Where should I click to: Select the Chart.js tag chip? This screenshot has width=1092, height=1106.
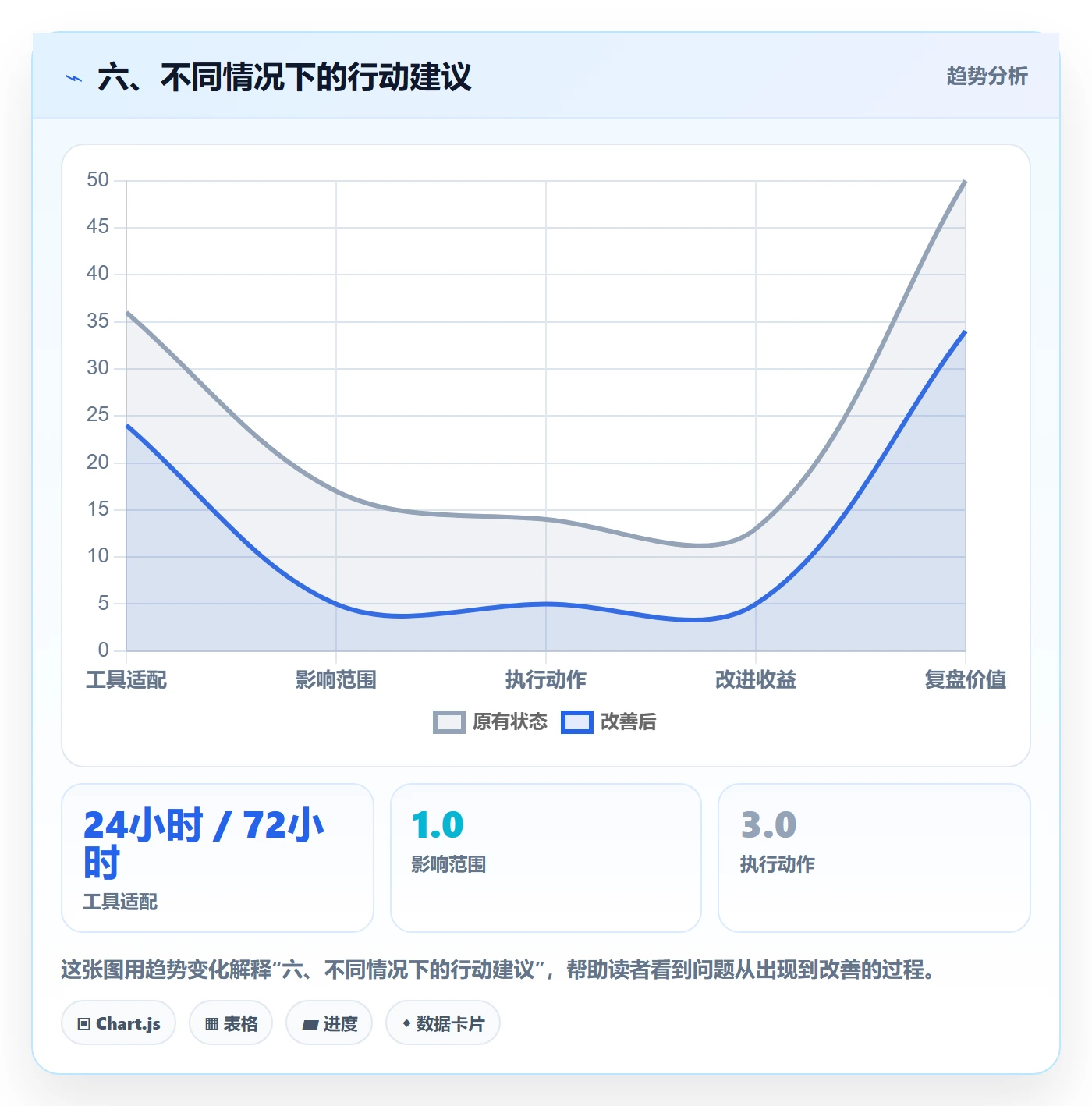(x=119, y=1023)
